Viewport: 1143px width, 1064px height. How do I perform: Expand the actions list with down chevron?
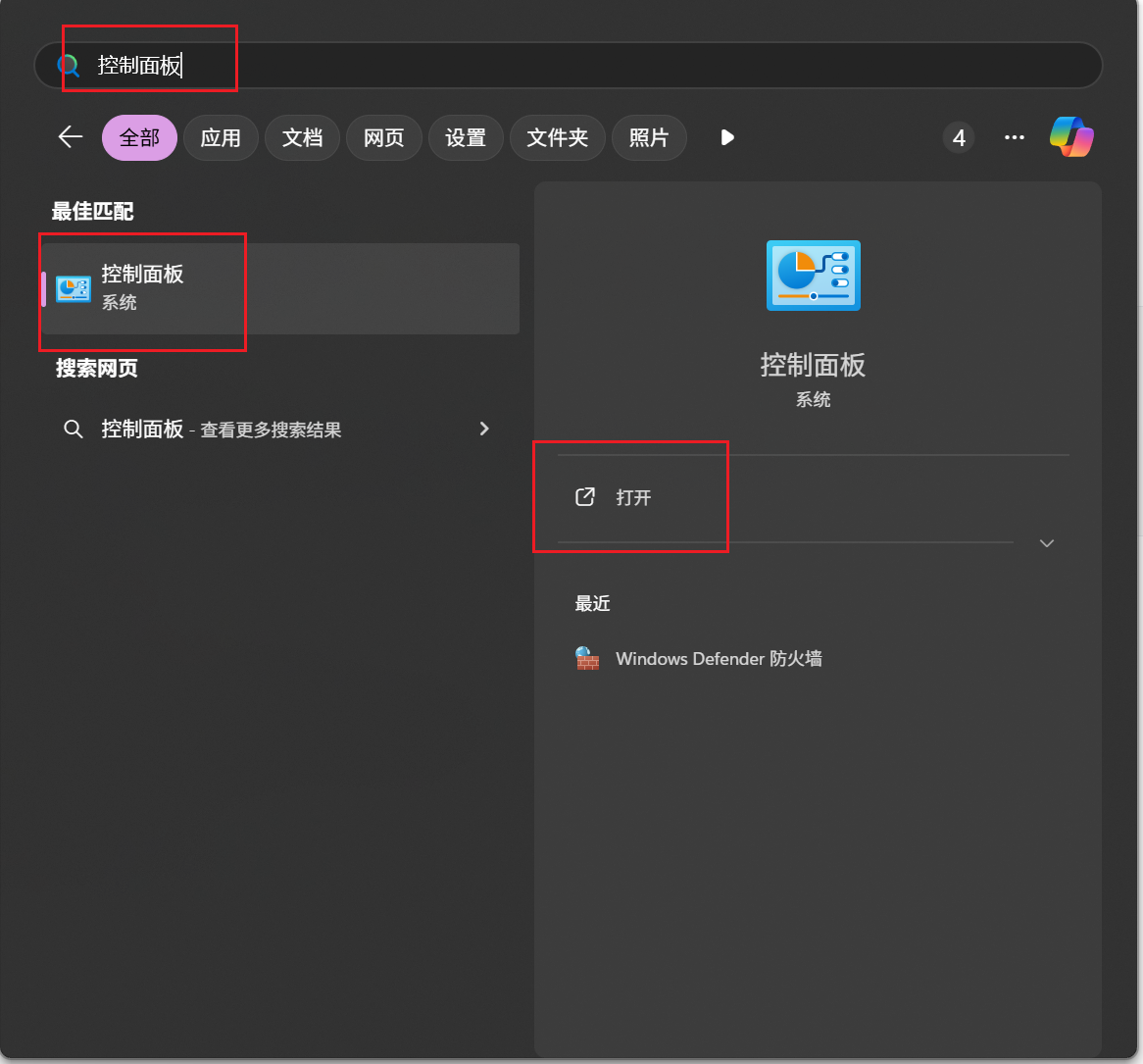tap(1046, 543)
